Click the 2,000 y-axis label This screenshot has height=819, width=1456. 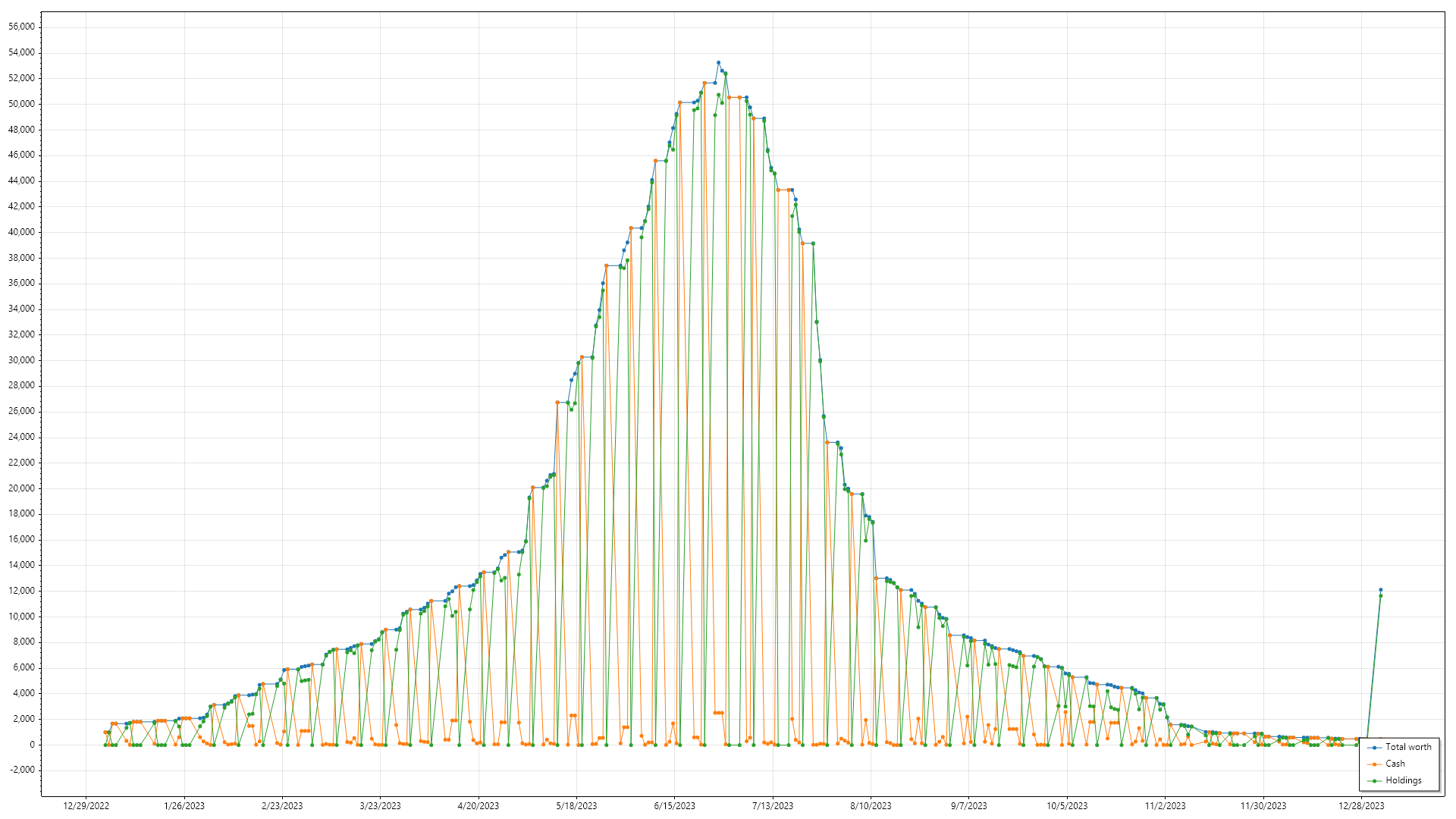click(x=24, y=719)
